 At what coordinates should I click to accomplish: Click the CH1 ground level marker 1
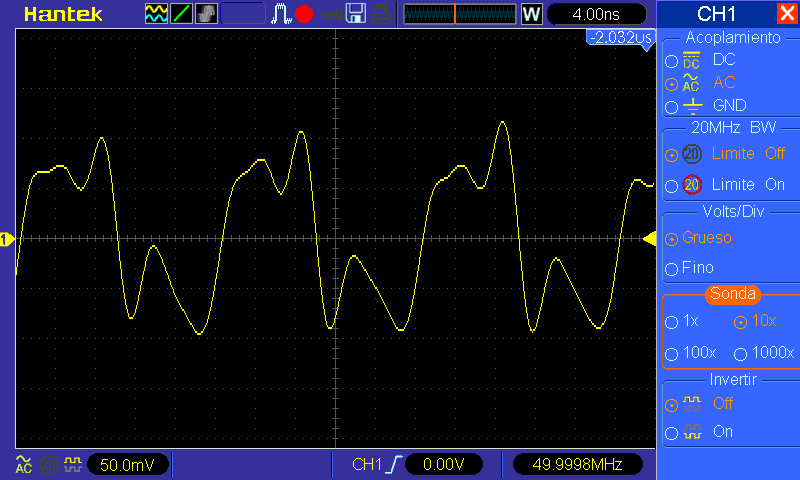click(x=7, y=239)
